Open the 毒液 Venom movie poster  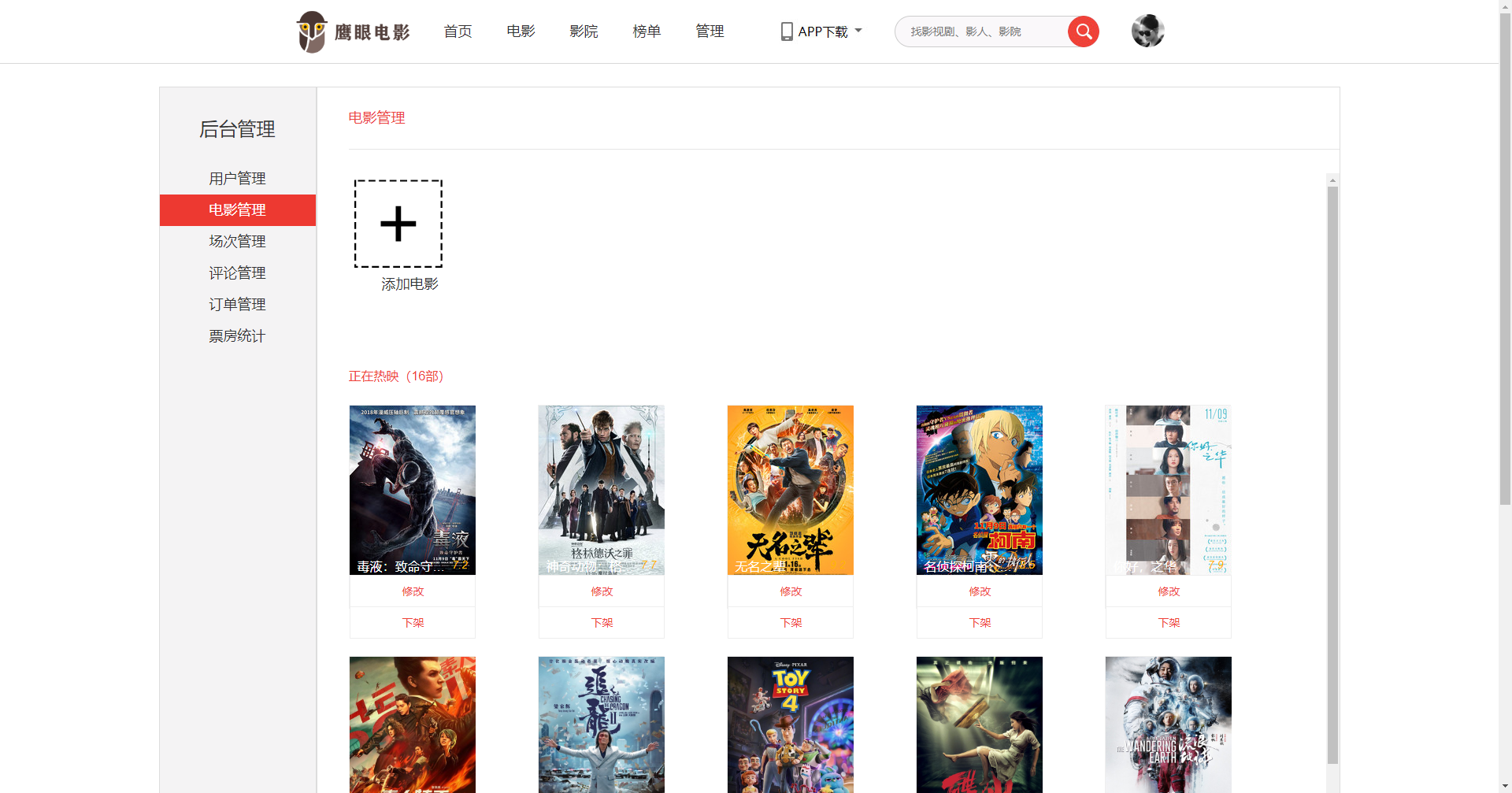(413, 490)
